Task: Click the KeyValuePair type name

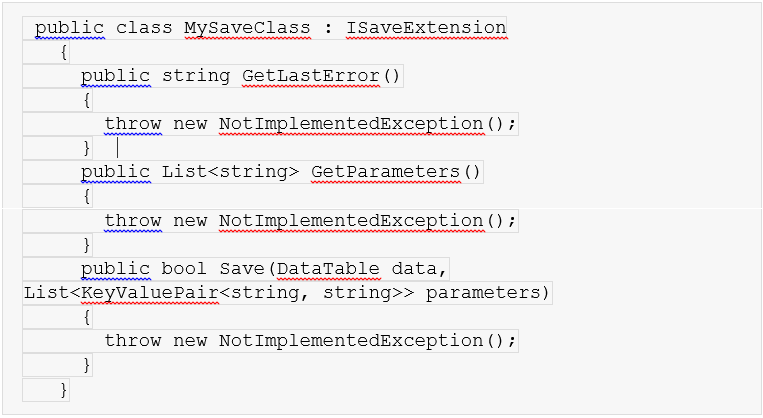Action: pos(150,293)
